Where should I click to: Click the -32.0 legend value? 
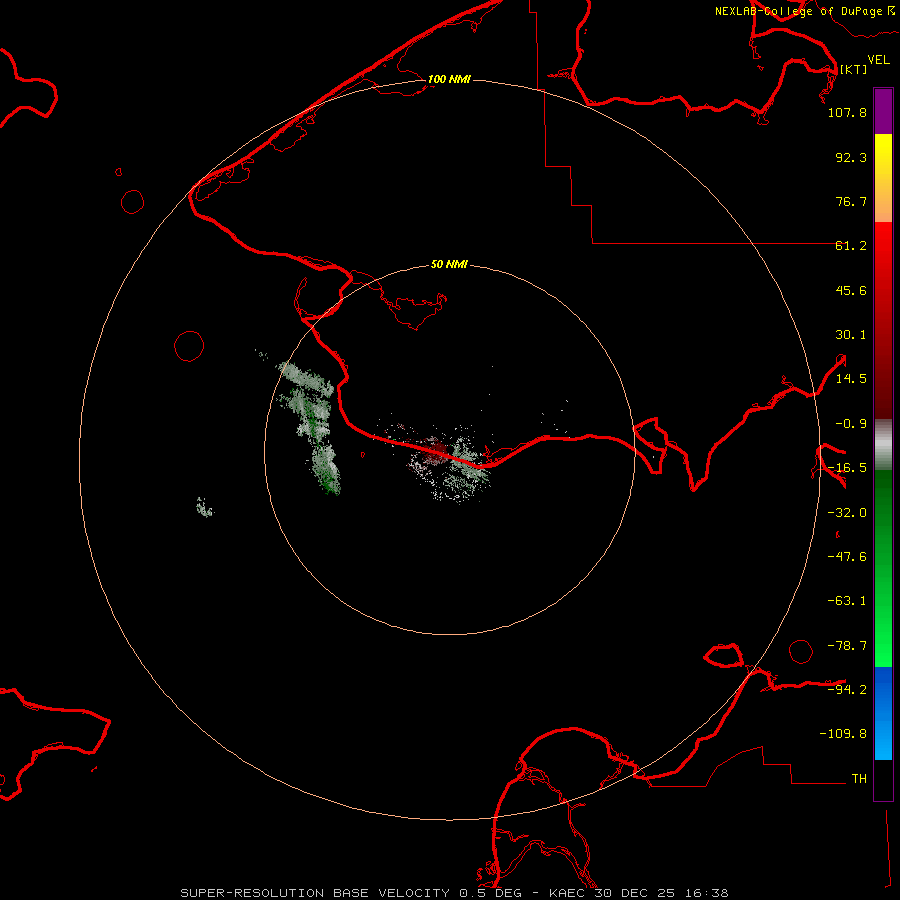[x=847, y=513]
